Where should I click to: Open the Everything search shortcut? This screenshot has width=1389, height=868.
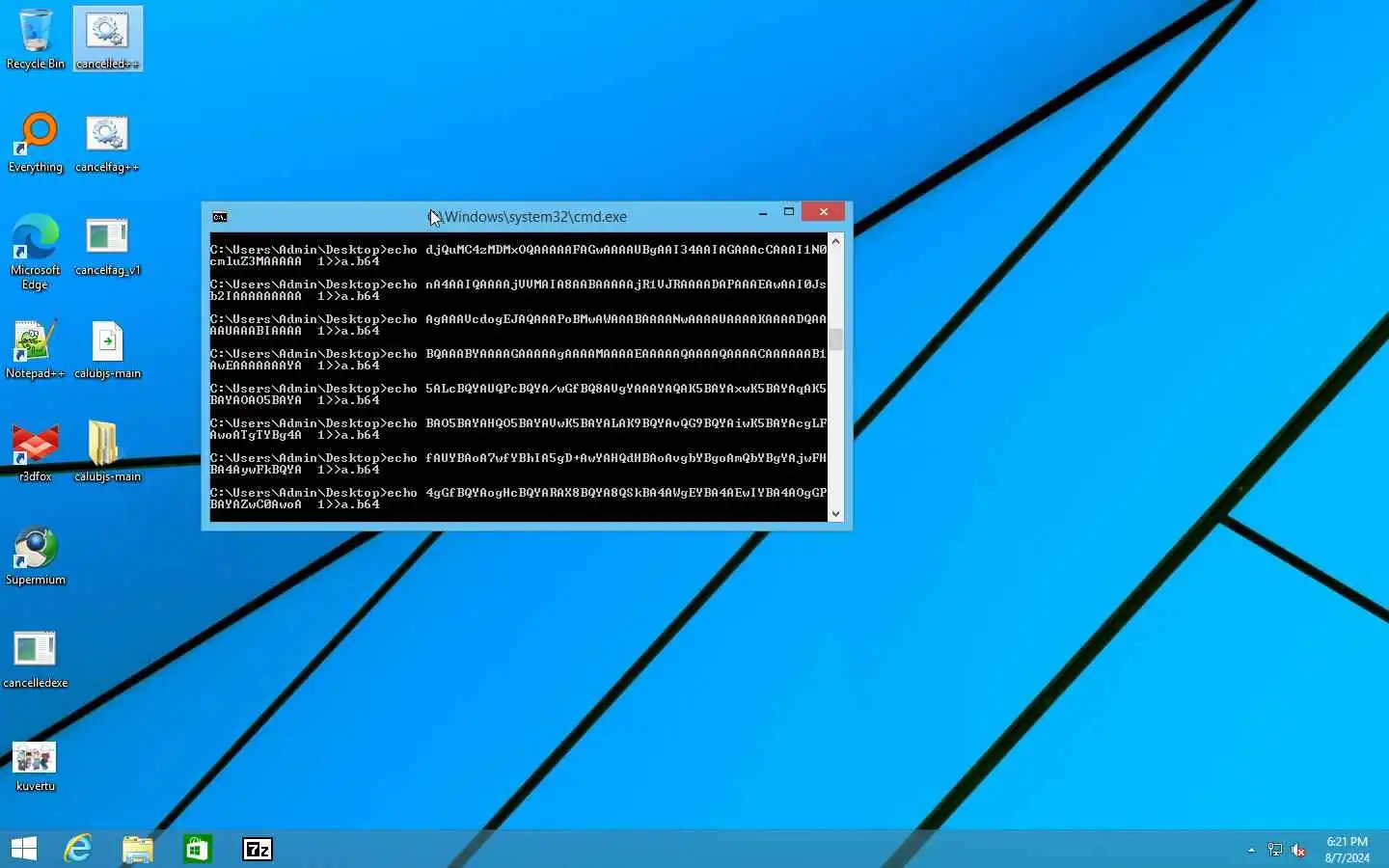(36, 143)
